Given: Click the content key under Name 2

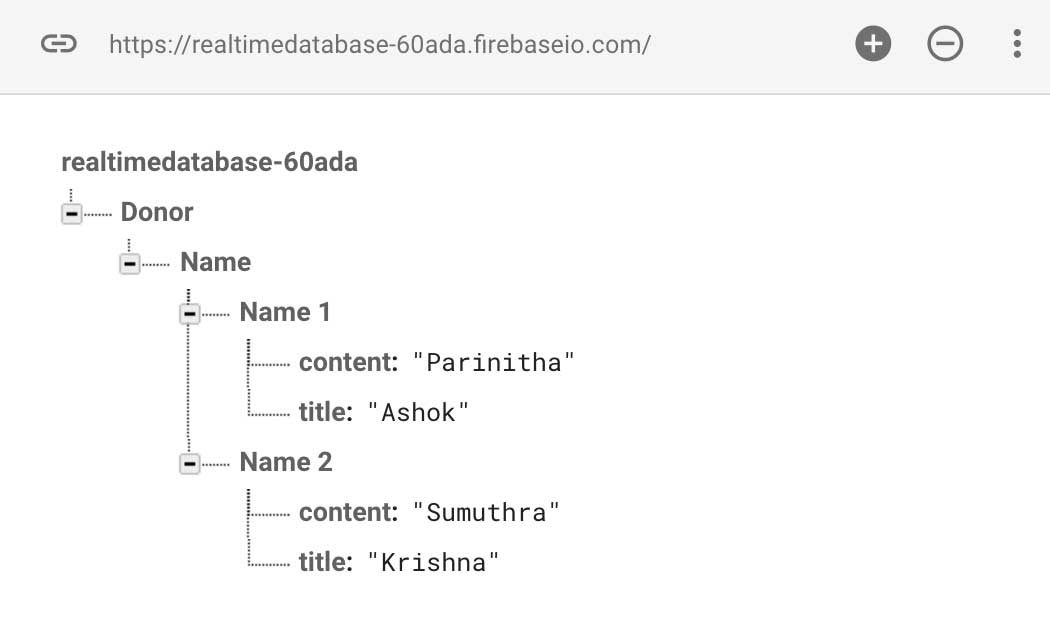Looking at the screenshot, I should tap(347, 512).
